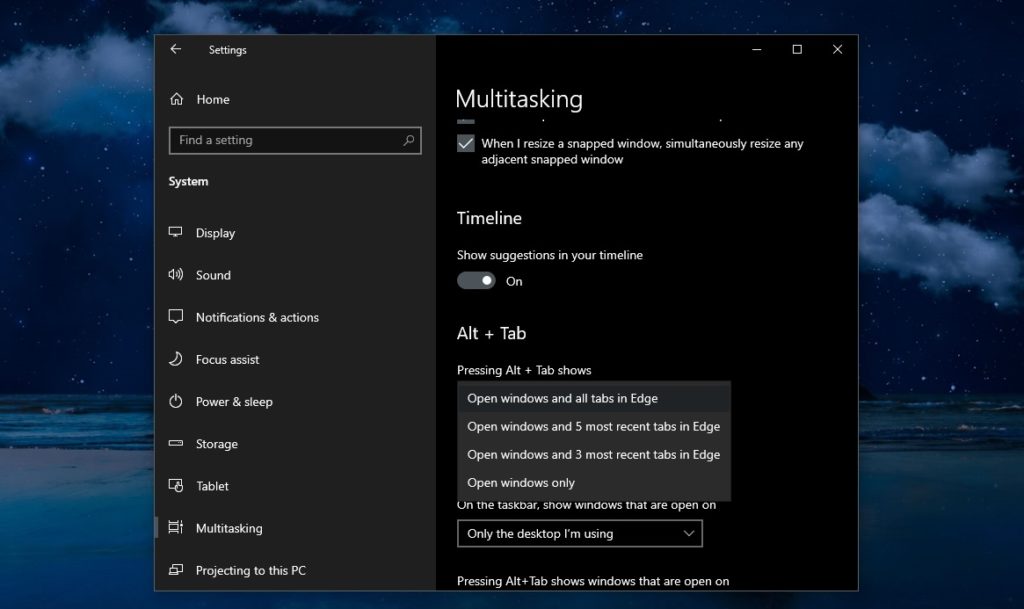Uncheck simultaneous resize of snapped windows
Viewport: 1024px width, 609px height.
(x=465, y=143)
